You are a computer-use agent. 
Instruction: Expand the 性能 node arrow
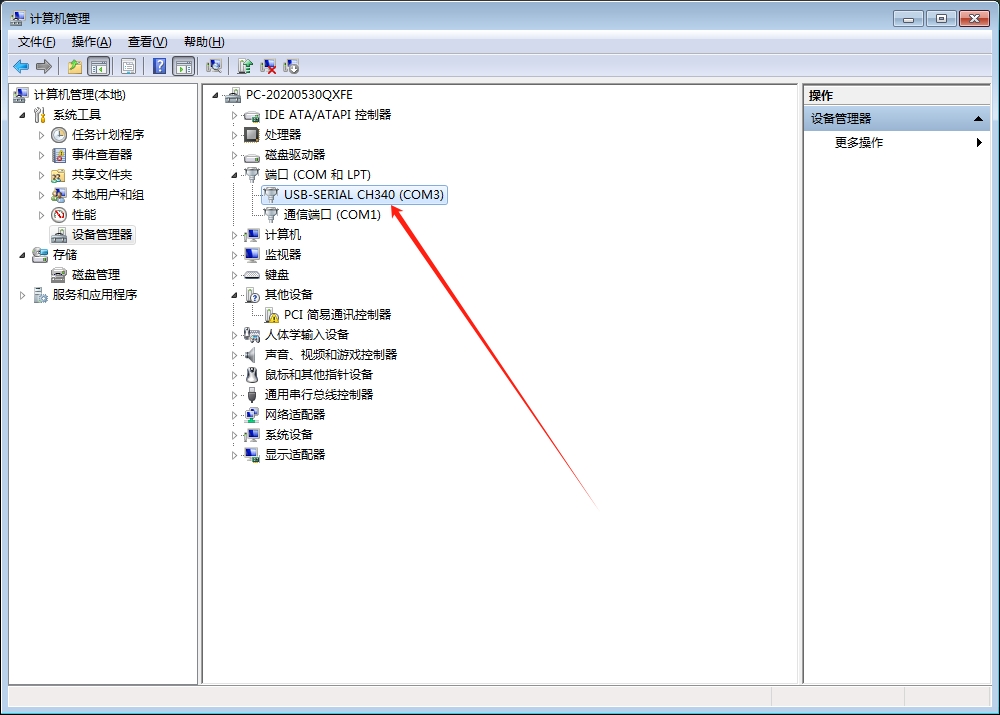[x=41, y=215]
